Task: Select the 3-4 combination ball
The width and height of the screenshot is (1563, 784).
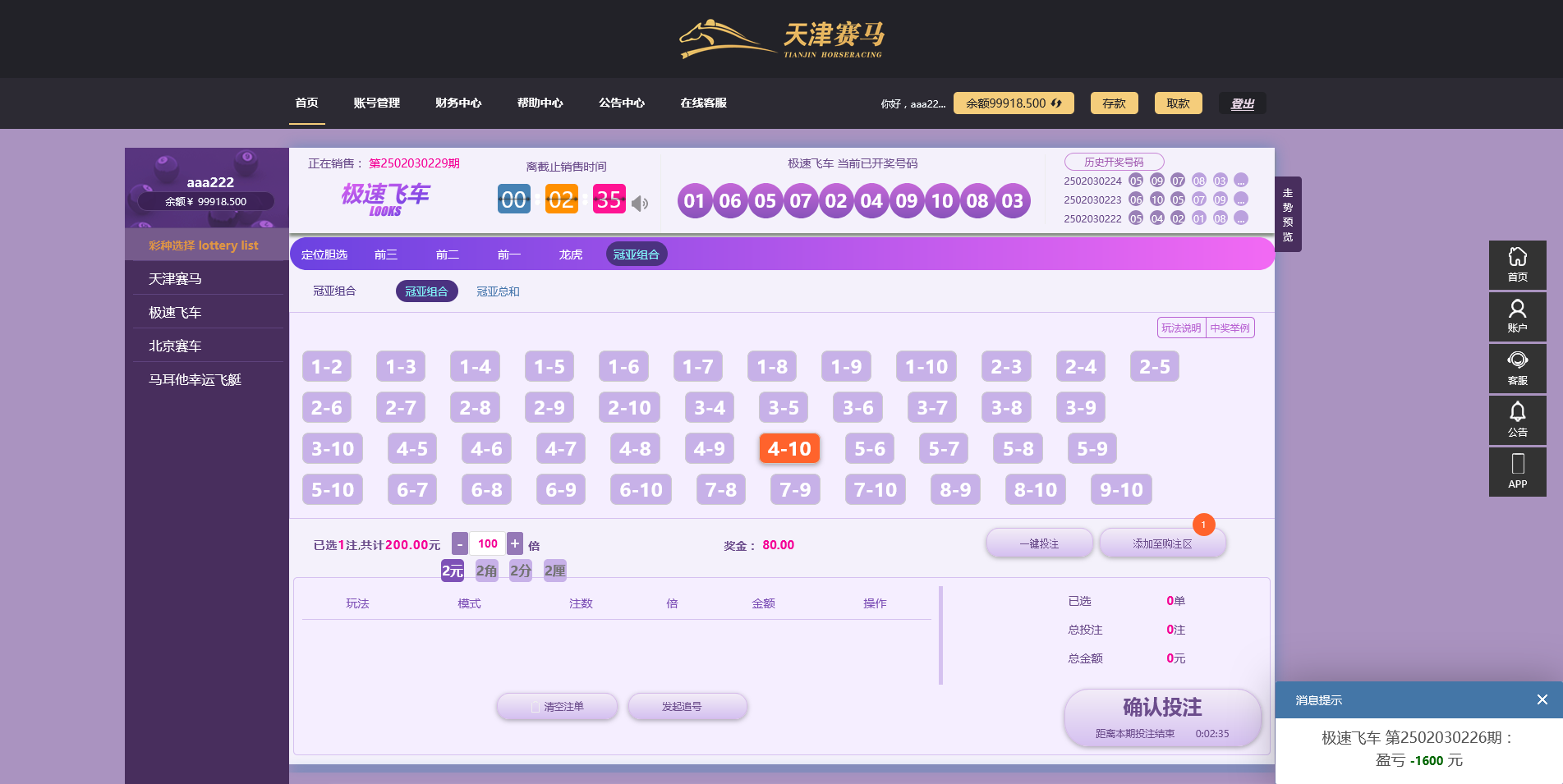Action: 708,407
